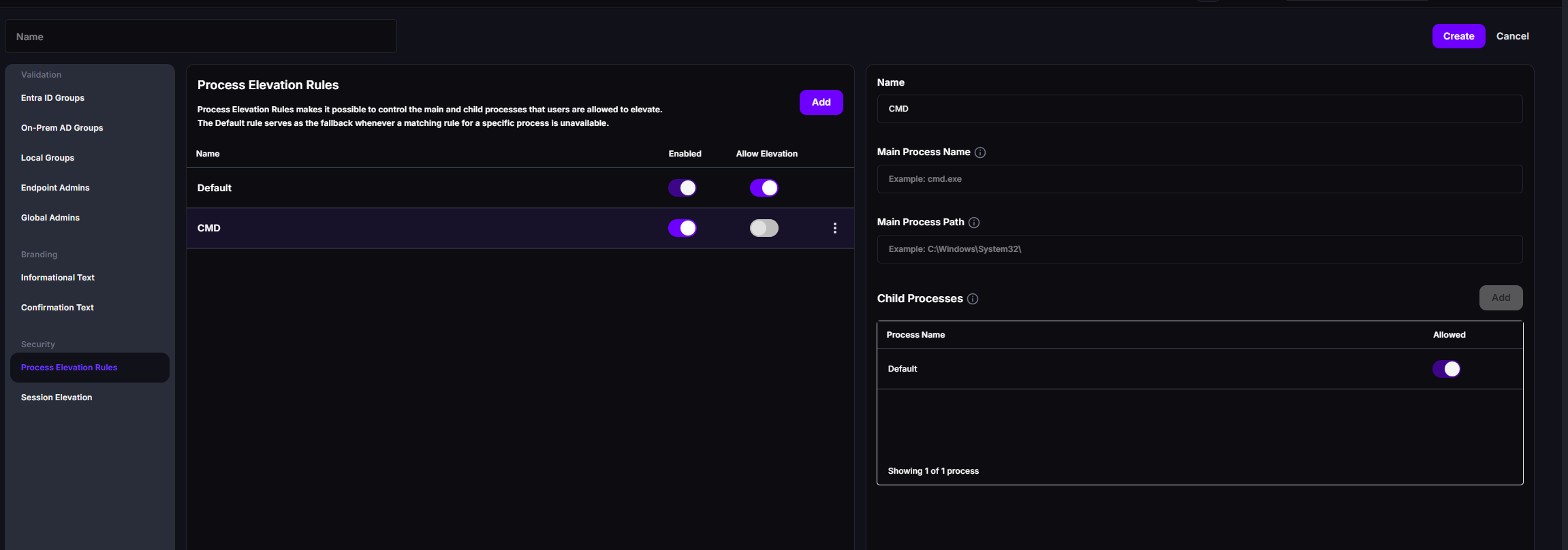Go to Local Groups

[48, 158]
